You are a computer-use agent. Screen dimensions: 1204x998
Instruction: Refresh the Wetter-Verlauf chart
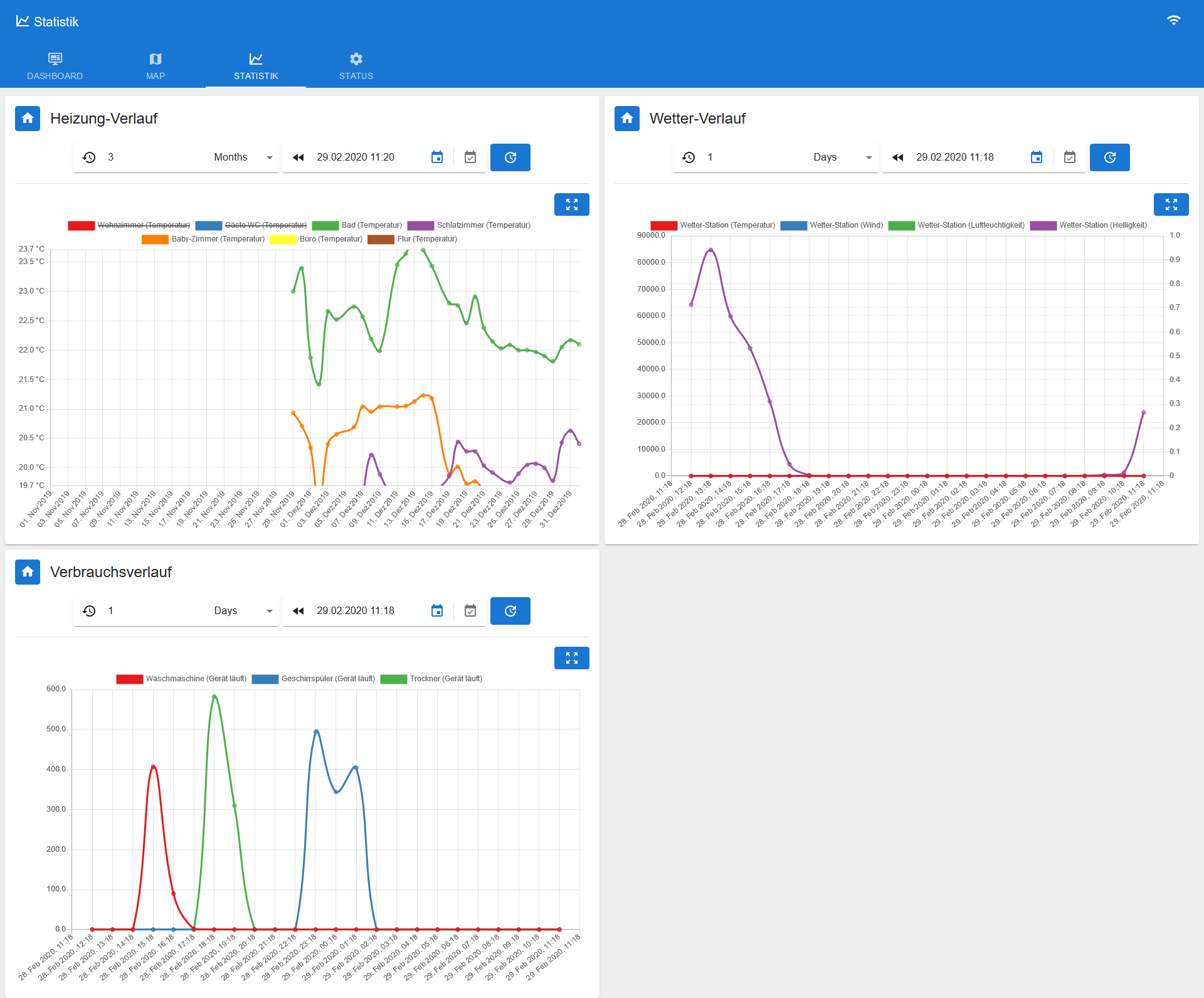point(1110,157)
